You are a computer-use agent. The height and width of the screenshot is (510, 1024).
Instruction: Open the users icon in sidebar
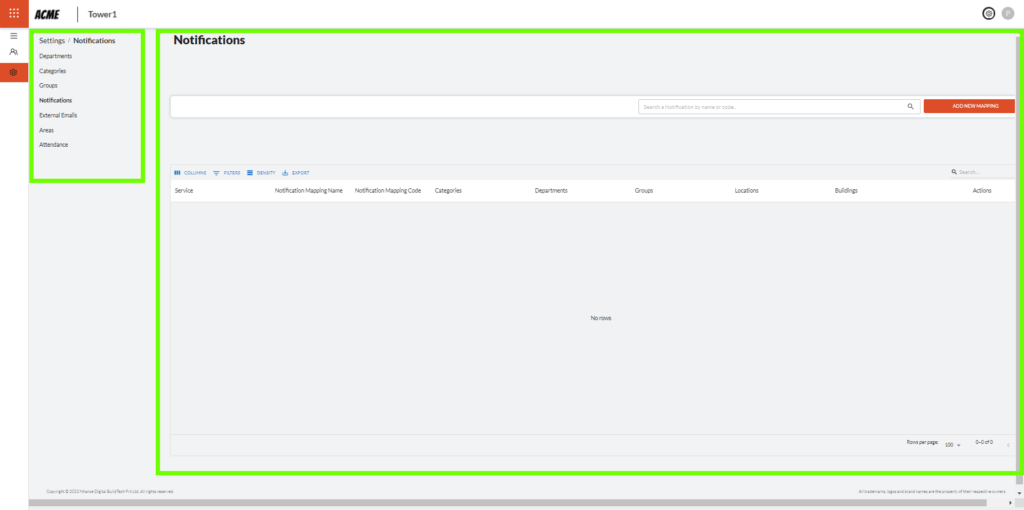tap(14, 52)
